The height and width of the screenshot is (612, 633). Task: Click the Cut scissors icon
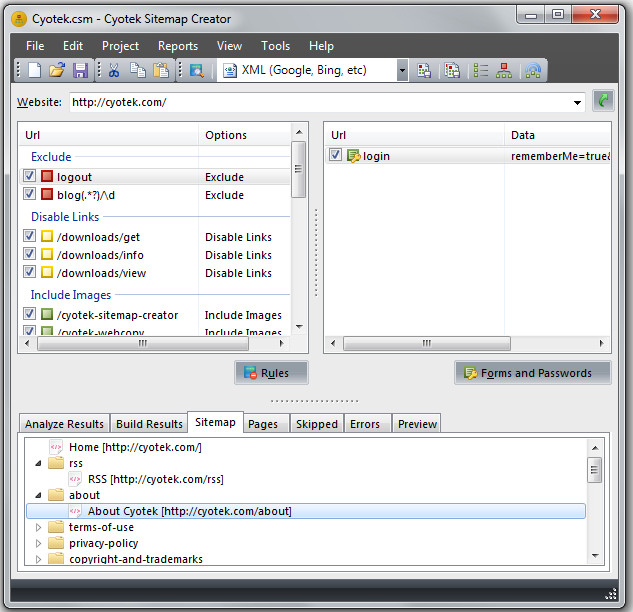114,70
